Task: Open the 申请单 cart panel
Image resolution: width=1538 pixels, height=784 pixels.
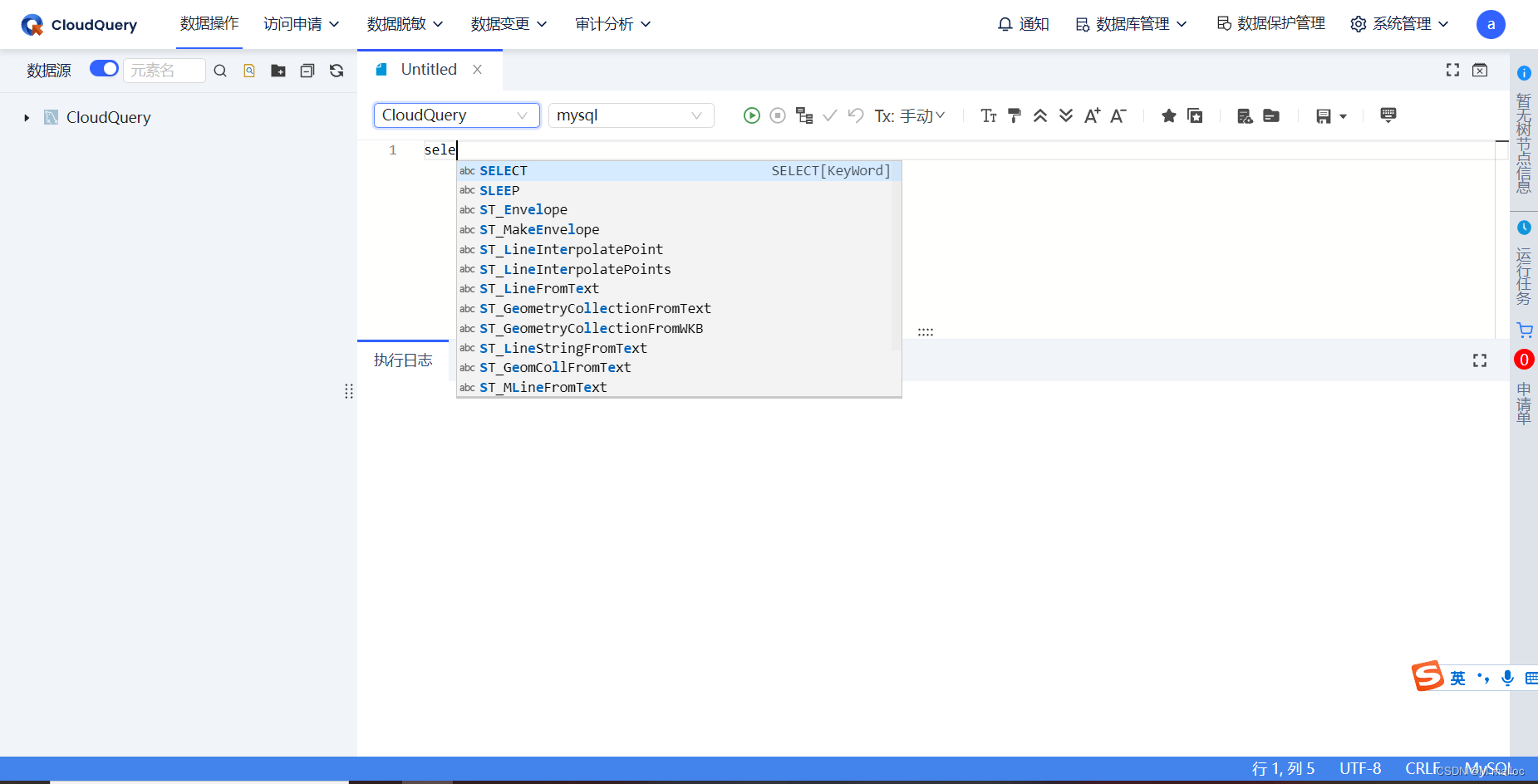Action: coord(1524,374)
